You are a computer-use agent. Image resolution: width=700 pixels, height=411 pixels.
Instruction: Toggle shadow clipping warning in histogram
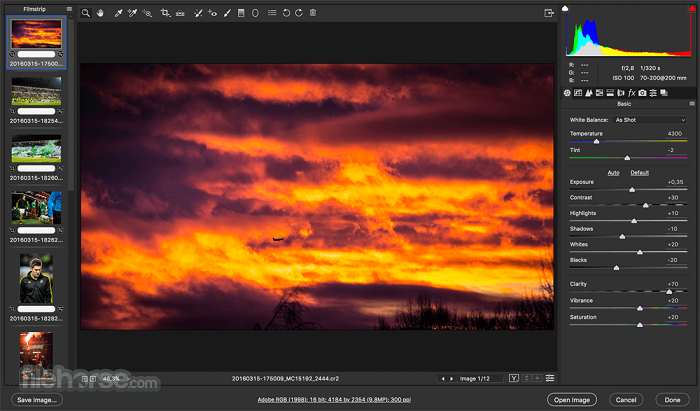566,8
